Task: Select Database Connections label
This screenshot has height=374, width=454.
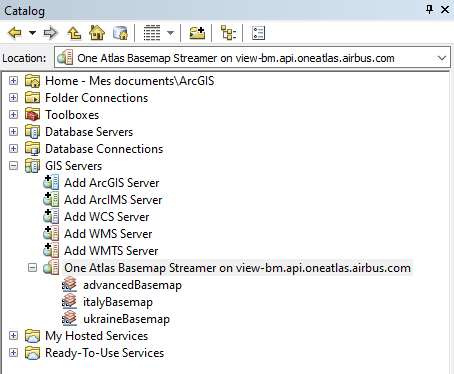Action: [104, 149]
